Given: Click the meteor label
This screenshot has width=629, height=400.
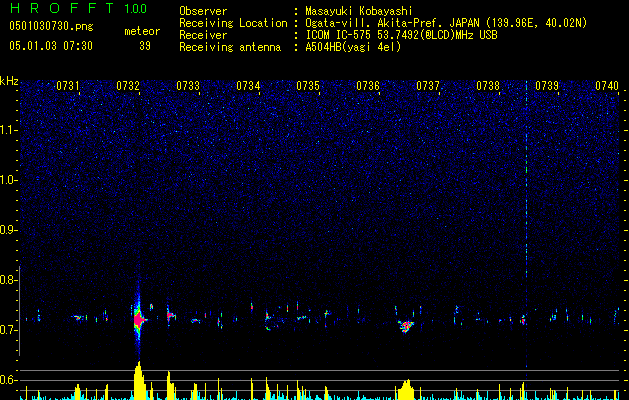Looking at the screenshot, I should point(142,31).
